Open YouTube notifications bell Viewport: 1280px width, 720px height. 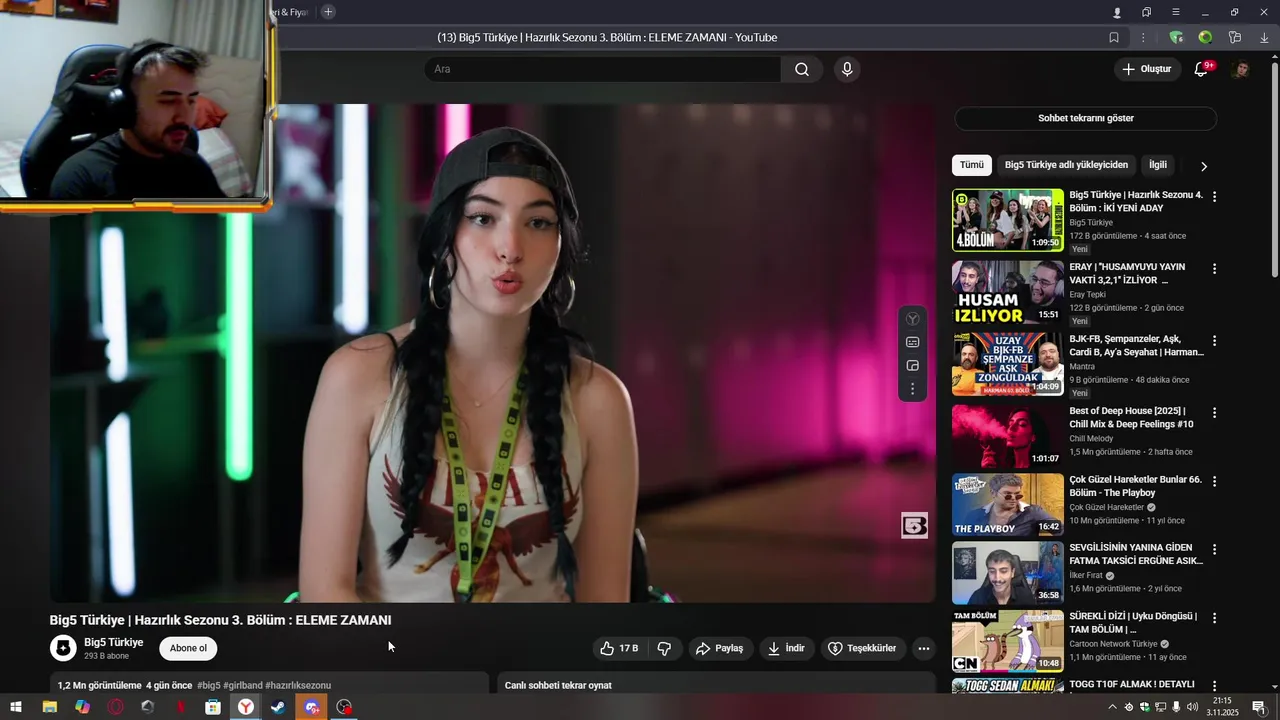pyautogui.click(x=1202, y=69)
